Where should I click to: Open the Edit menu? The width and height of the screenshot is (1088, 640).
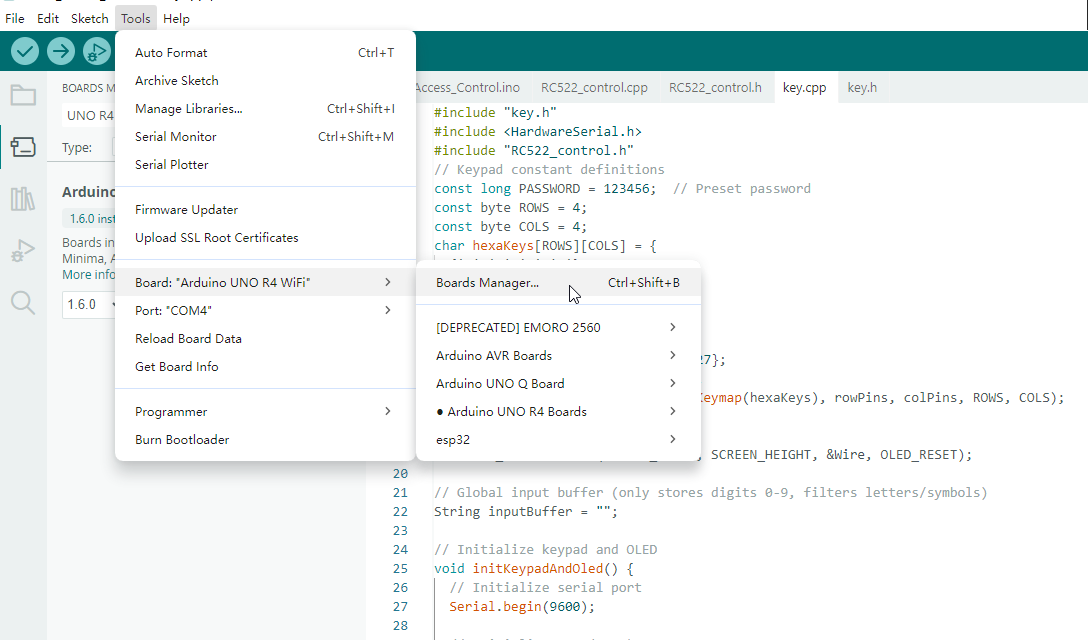[x=48, y=19]
